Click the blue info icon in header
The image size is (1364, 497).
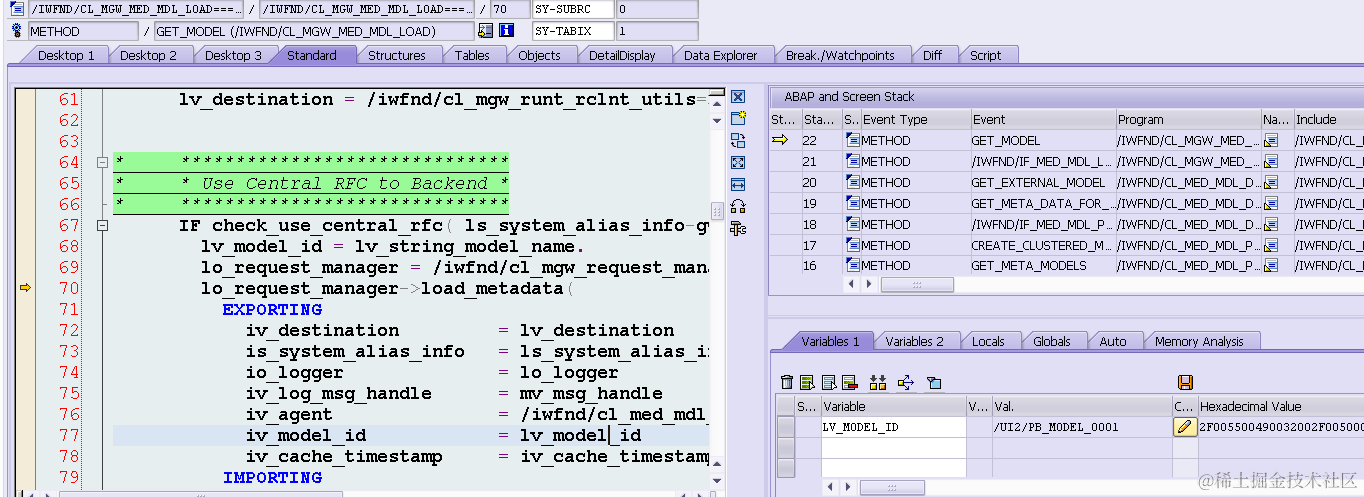[506, 31]
